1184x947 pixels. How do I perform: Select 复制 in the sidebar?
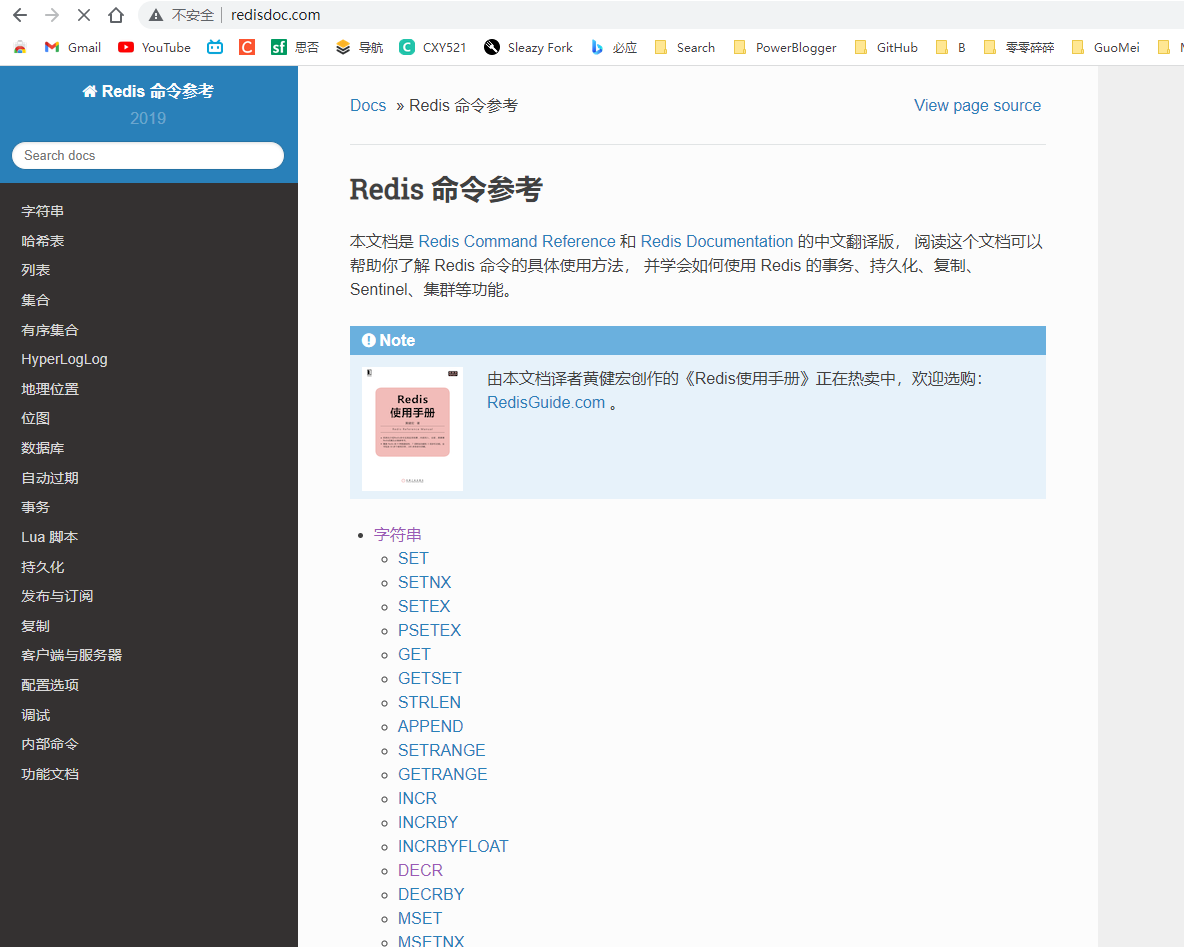pyautogui.click(x=35, y=626)
